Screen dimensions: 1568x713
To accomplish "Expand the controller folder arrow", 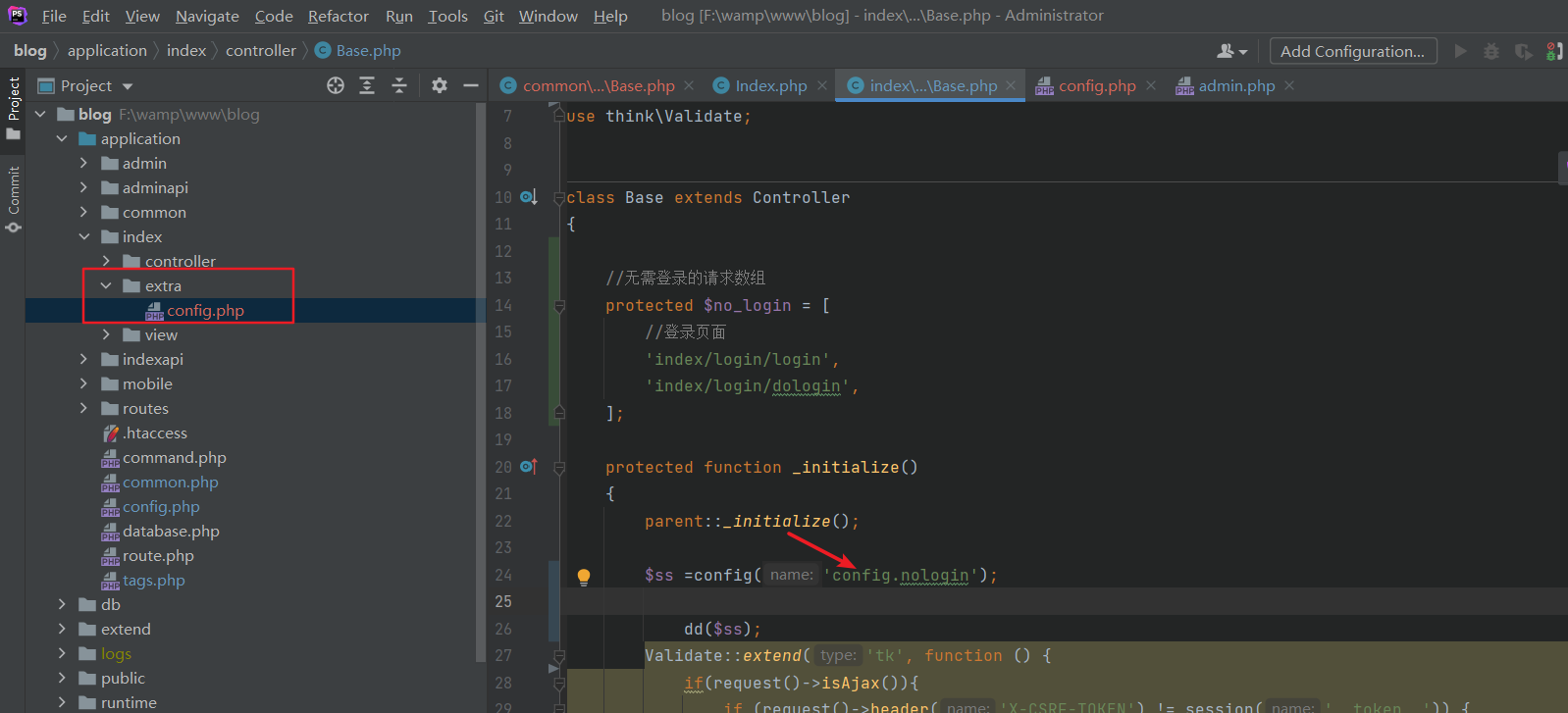I will click(x=107, y=262).
